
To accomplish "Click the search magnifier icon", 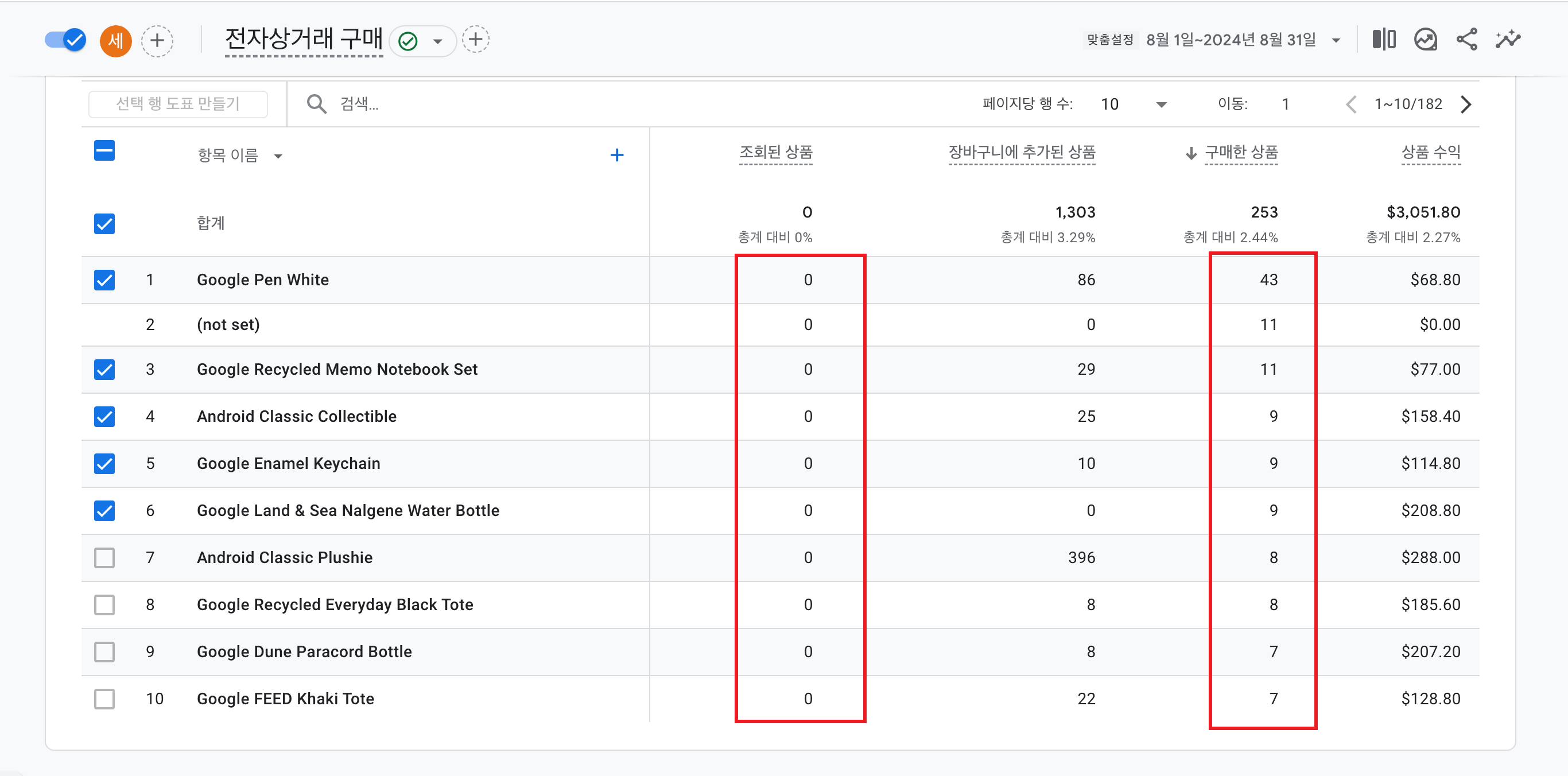I will [x=316, y=104].
